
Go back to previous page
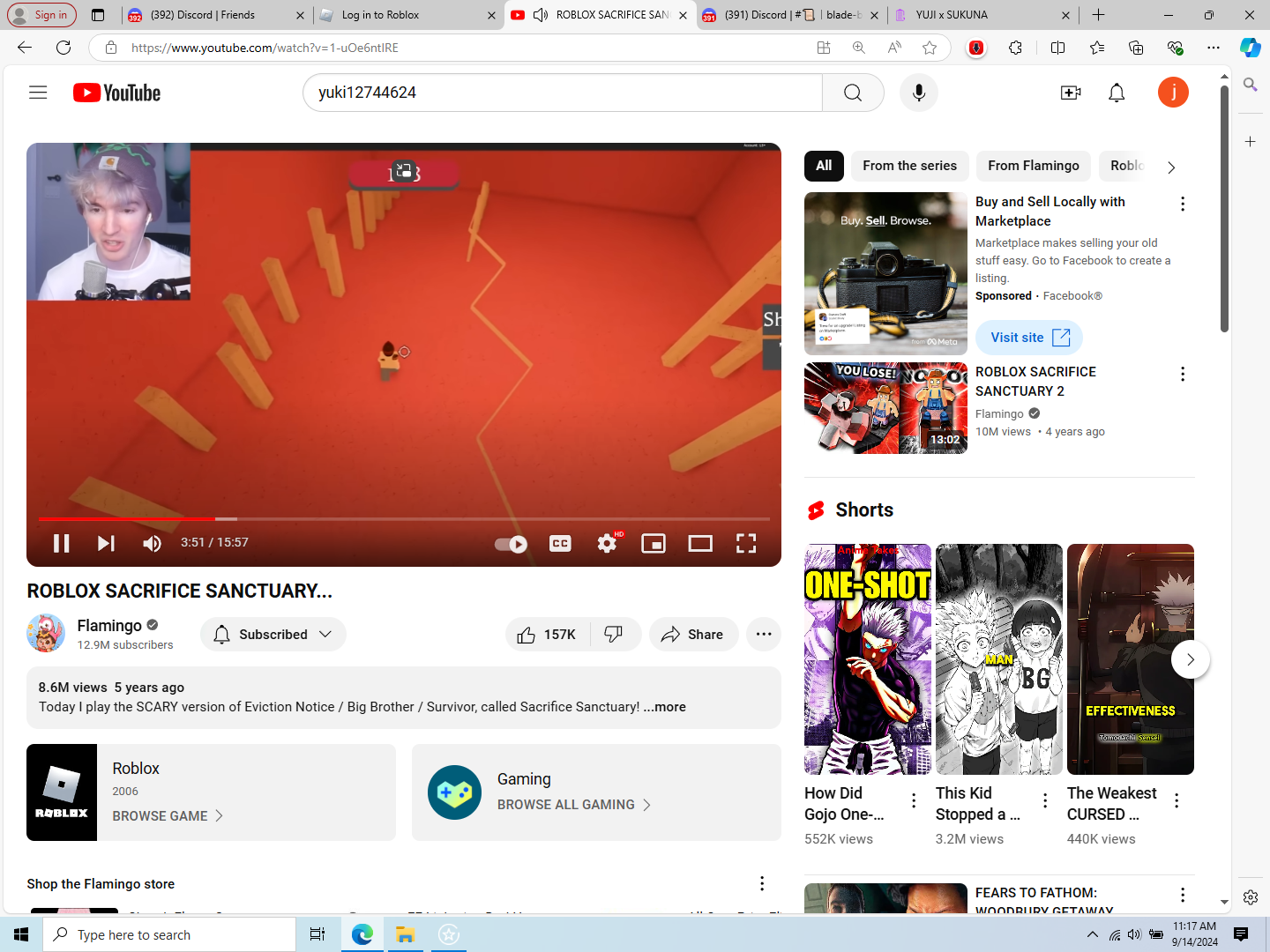tap(25, 48)
